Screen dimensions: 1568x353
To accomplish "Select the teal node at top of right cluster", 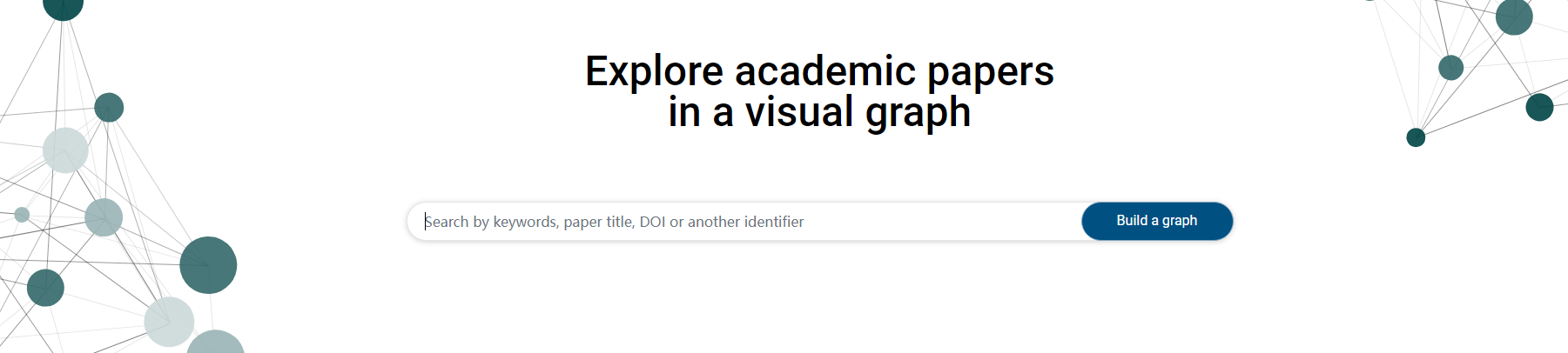I will click(x=1514, y=17).
